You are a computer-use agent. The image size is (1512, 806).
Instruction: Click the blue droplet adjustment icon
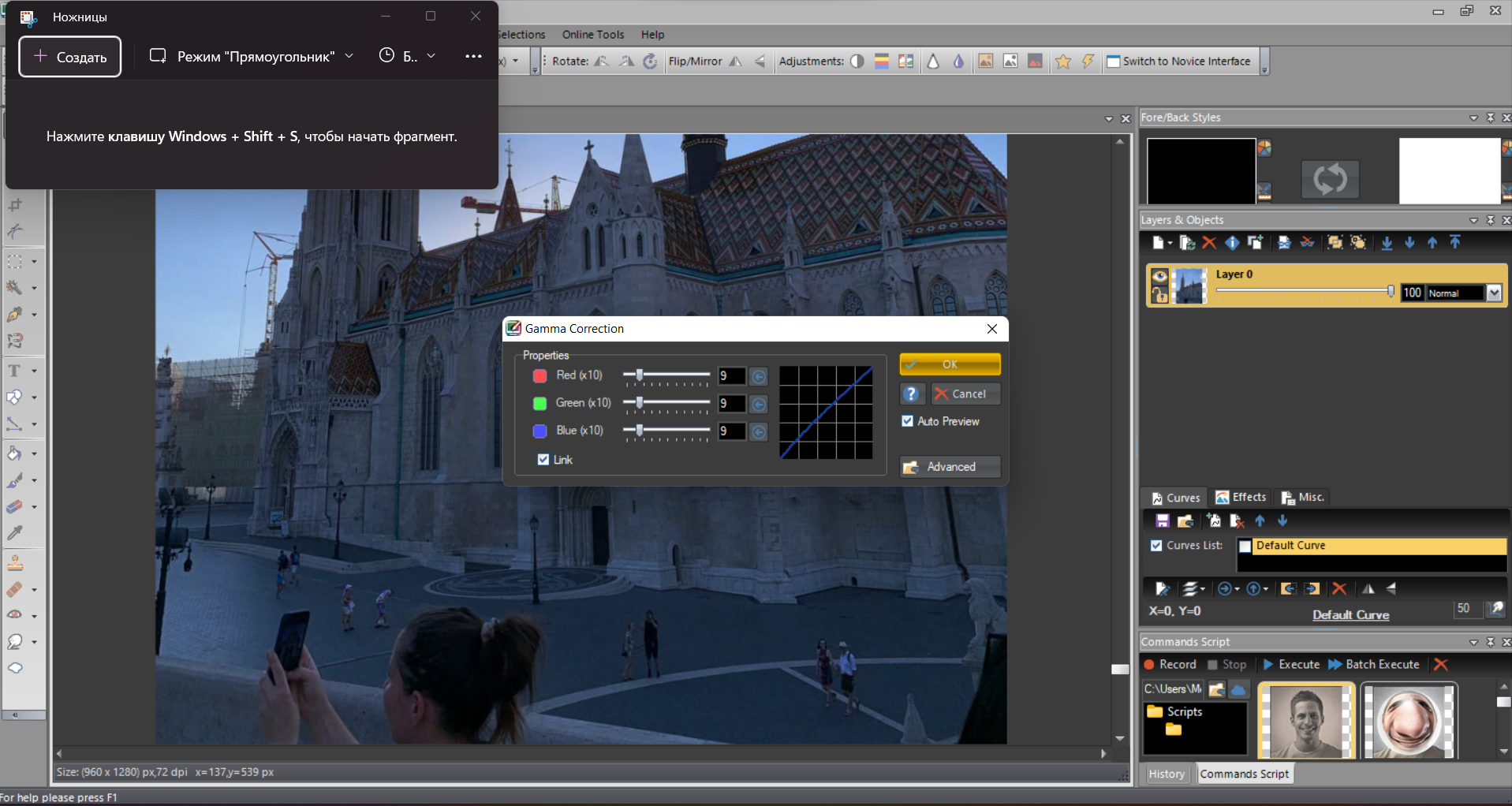pos(958,62)
